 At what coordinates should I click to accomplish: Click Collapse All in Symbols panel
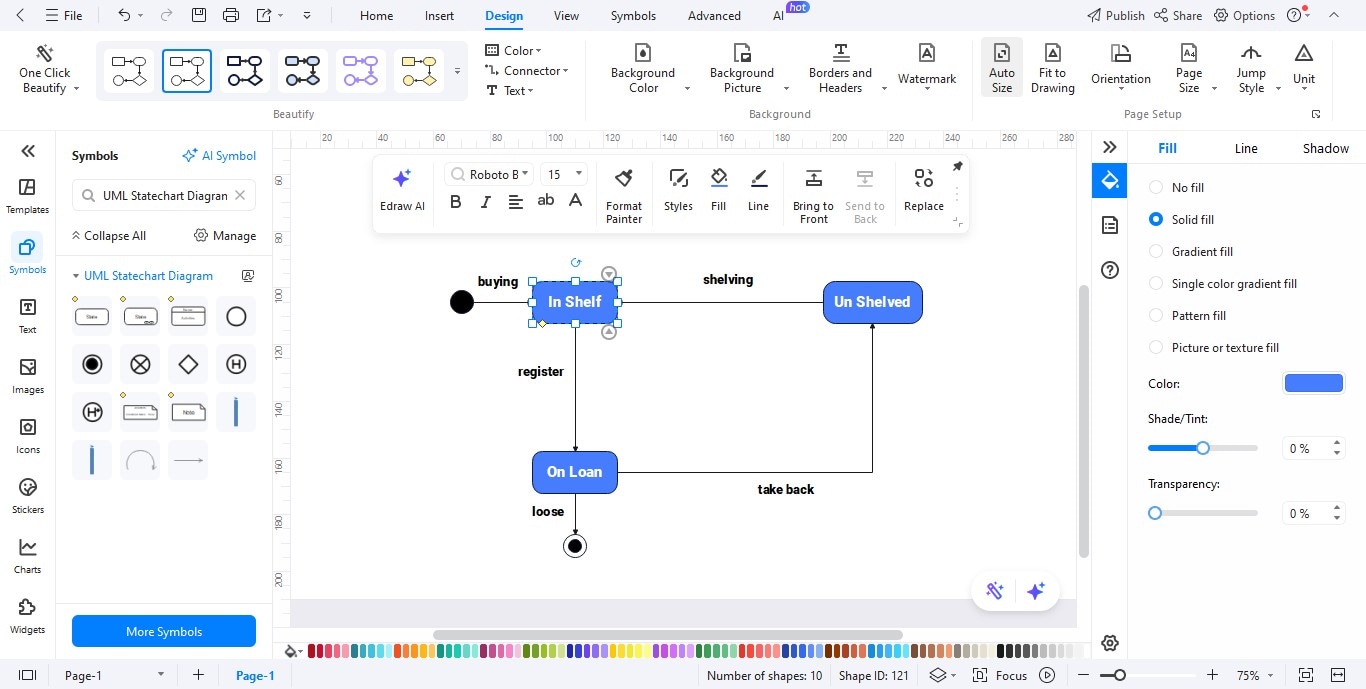[108, 236]
